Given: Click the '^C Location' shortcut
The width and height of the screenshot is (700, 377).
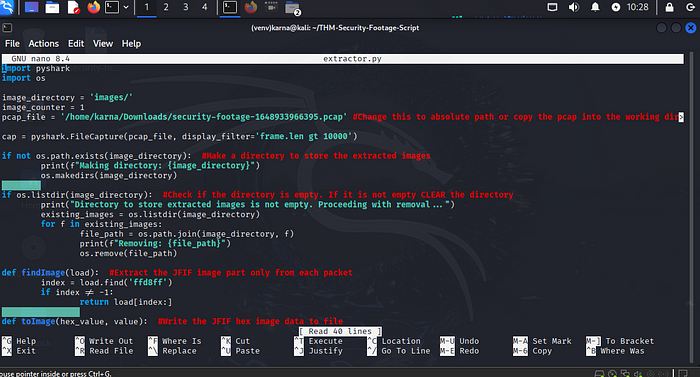Looking at the screenshot, I should [x=394, y=341].
